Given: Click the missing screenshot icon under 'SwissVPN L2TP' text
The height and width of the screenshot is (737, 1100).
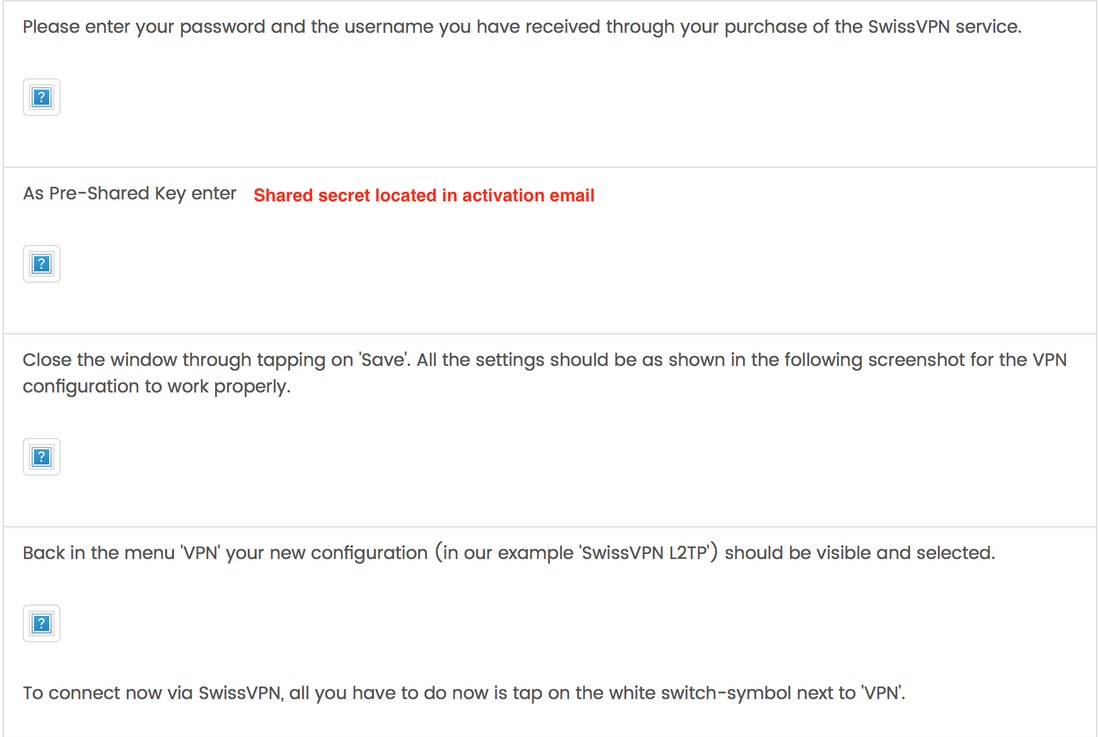Looking at the screenshot, I should (41, 623).
